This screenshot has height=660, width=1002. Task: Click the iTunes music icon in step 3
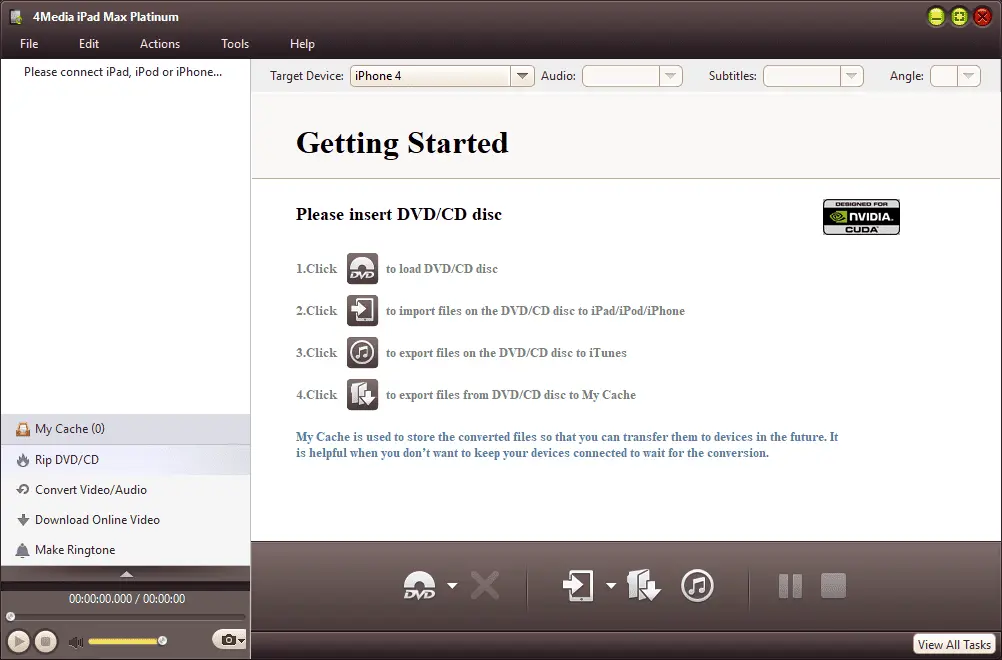[362, 353]
